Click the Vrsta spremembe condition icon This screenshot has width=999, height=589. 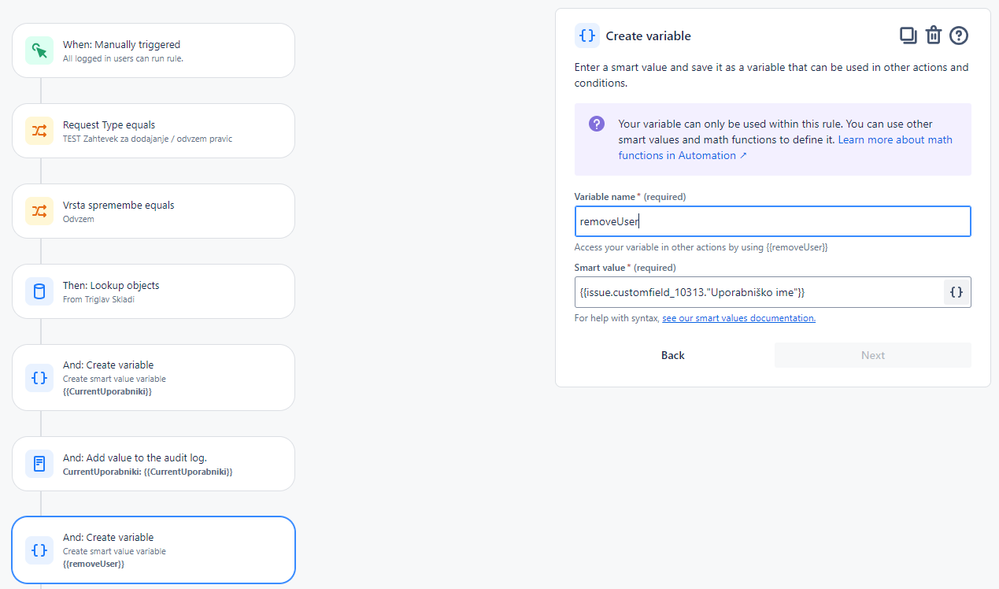click(39, 211)
